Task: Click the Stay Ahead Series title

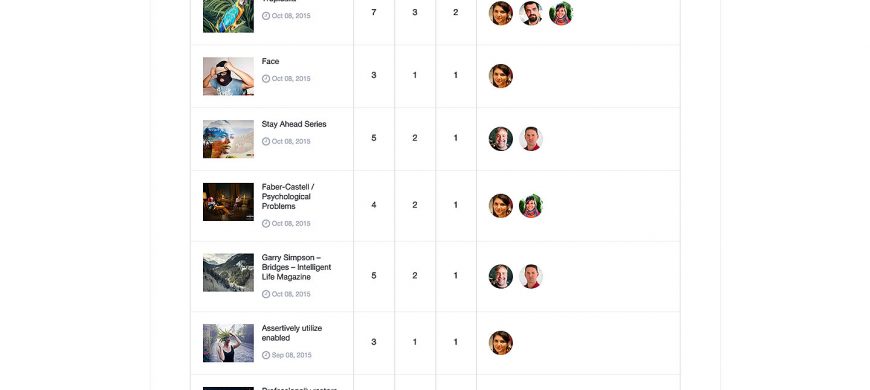Action: 294,124
